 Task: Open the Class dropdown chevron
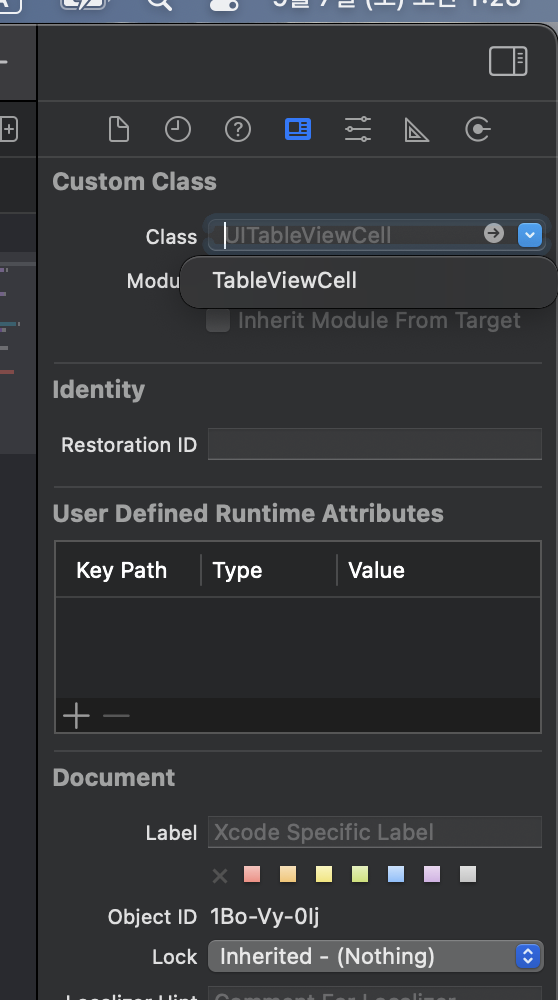coord(530,235)
